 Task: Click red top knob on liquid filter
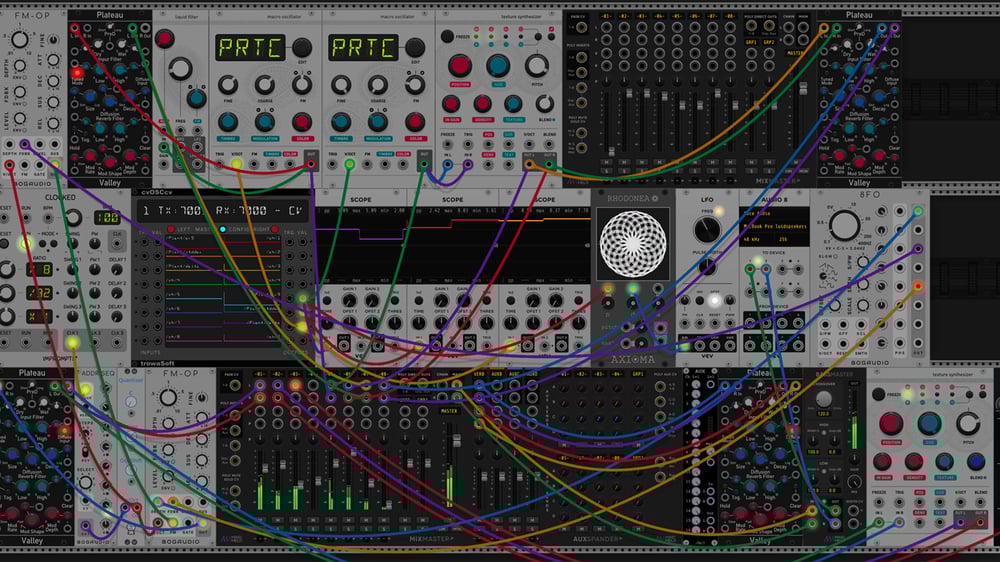(x=165, y=39)
